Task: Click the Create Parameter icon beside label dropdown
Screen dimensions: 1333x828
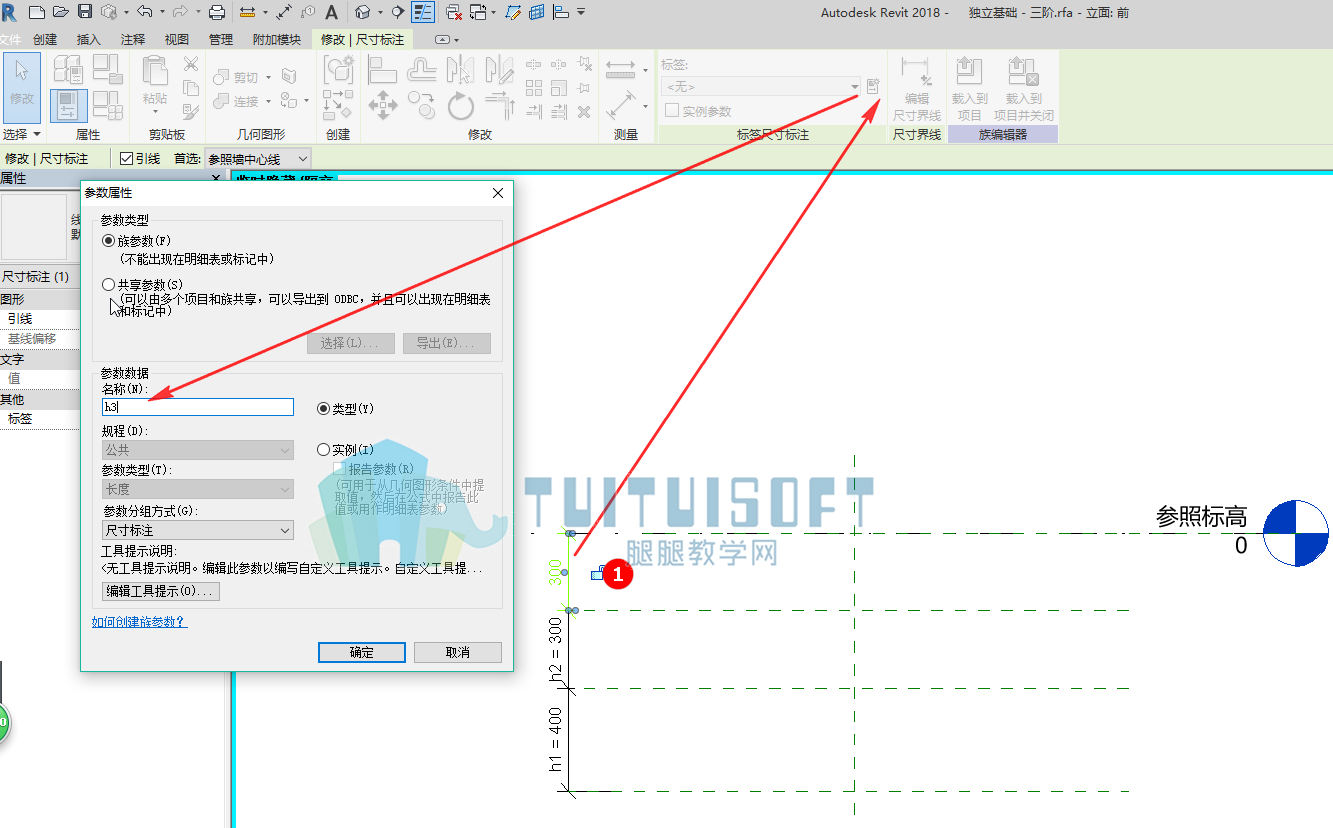Action: (873, 87)
